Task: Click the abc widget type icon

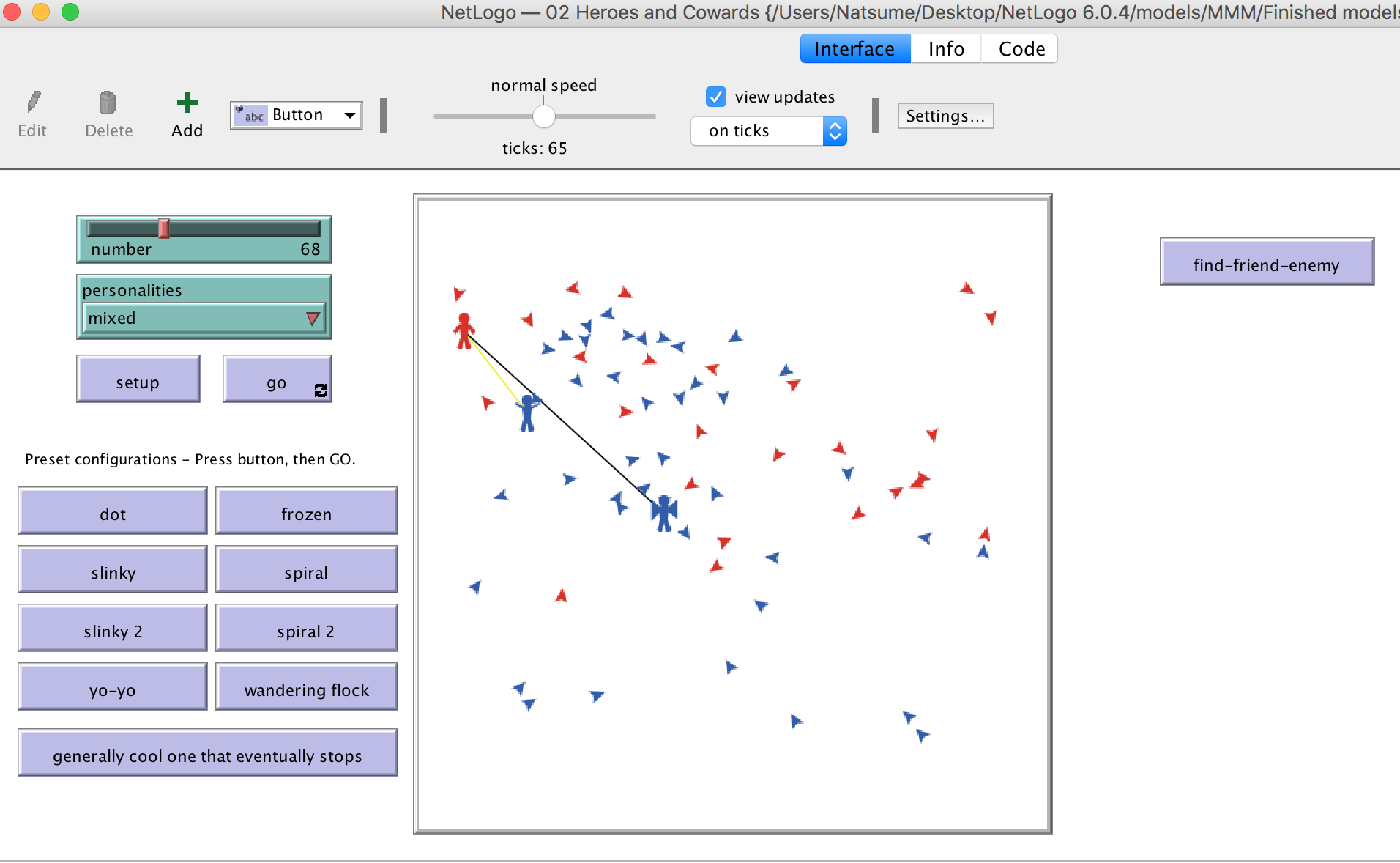Action: [250, 115]
